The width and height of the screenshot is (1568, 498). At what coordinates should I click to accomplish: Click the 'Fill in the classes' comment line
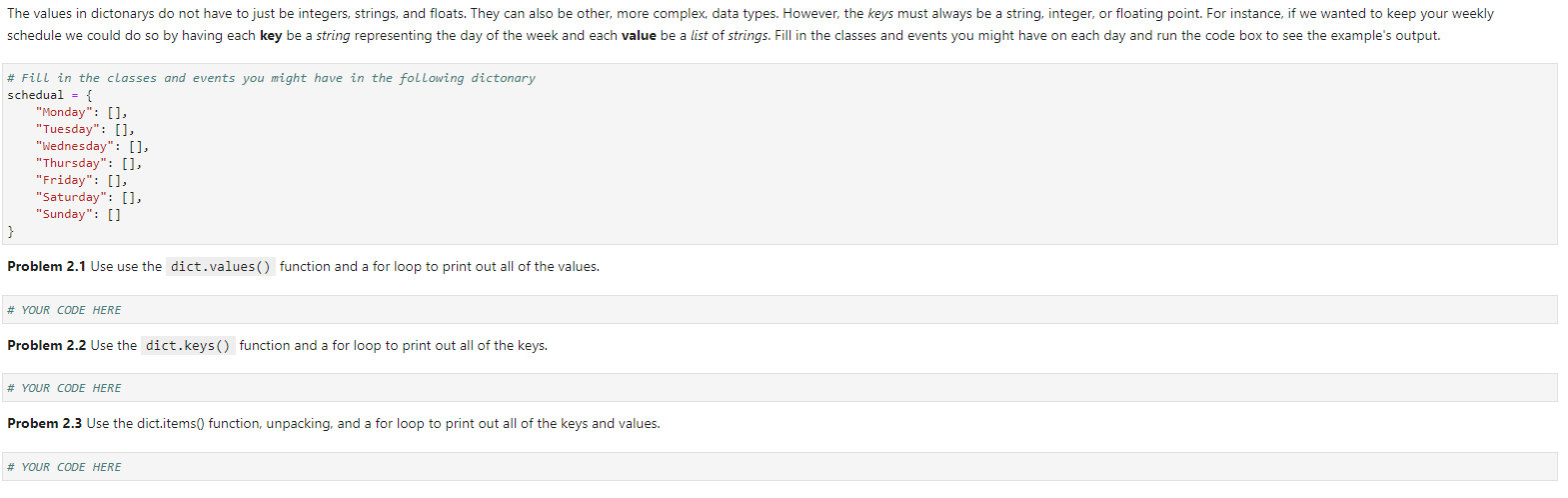(271, 78)
